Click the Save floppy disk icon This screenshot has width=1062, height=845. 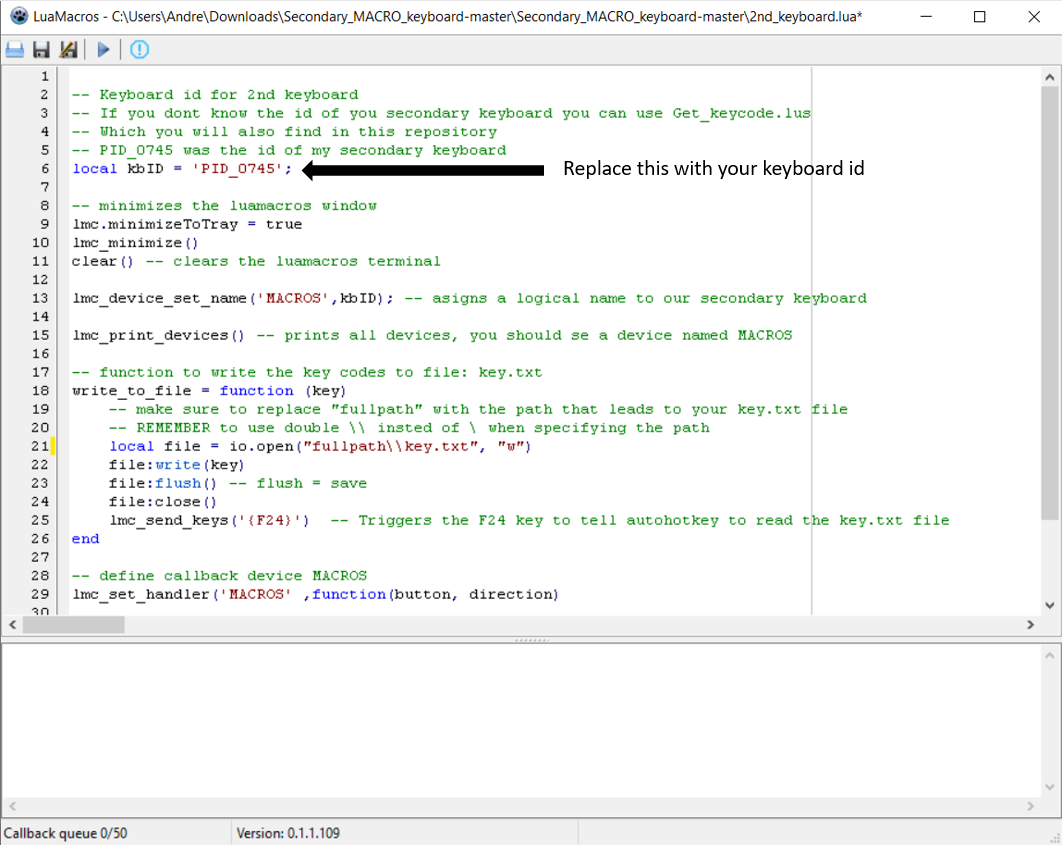(41, 49)
